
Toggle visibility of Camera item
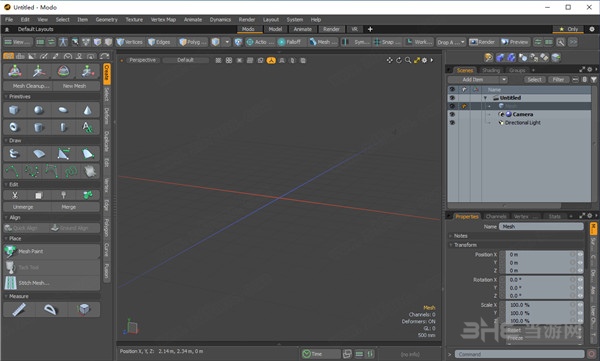point(452,114)
